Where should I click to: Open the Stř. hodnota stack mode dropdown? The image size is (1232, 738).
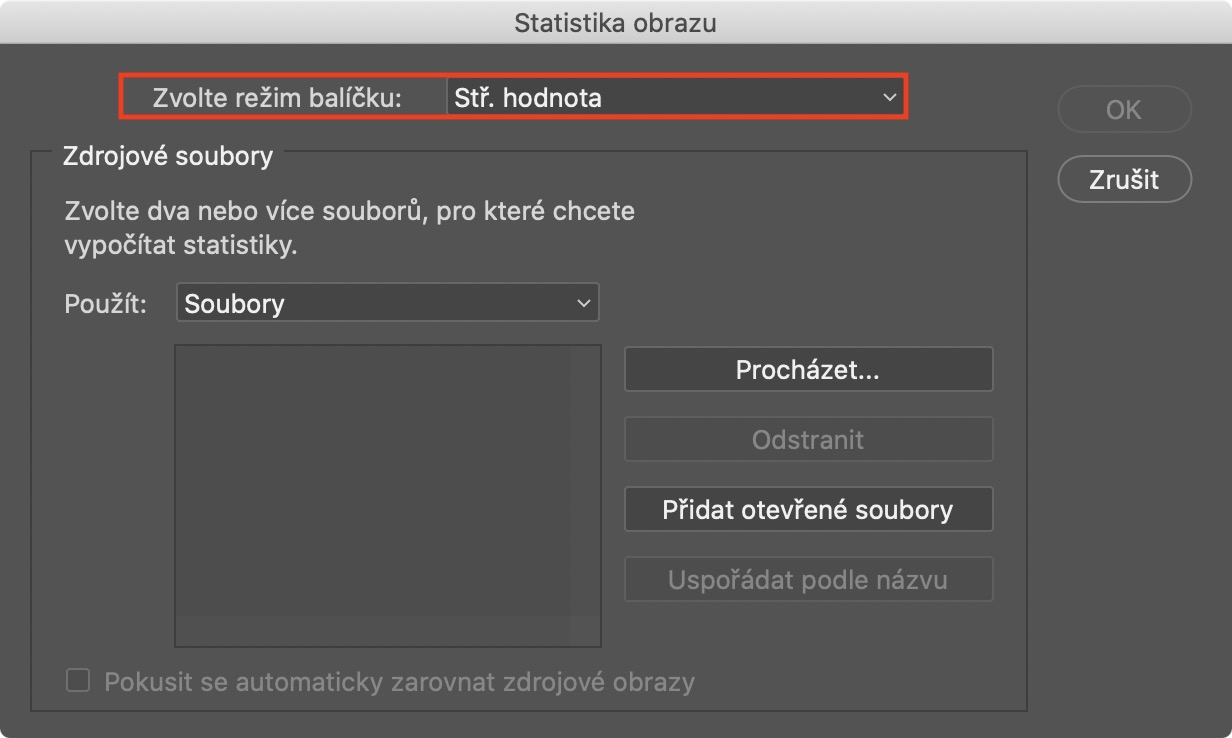click(674, 98)
